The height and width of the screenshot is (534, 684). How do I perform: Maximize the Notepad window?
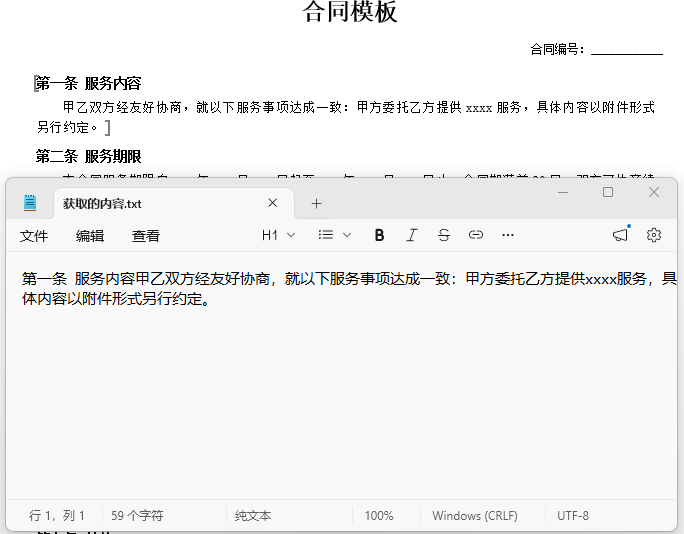tap(608, 192)
